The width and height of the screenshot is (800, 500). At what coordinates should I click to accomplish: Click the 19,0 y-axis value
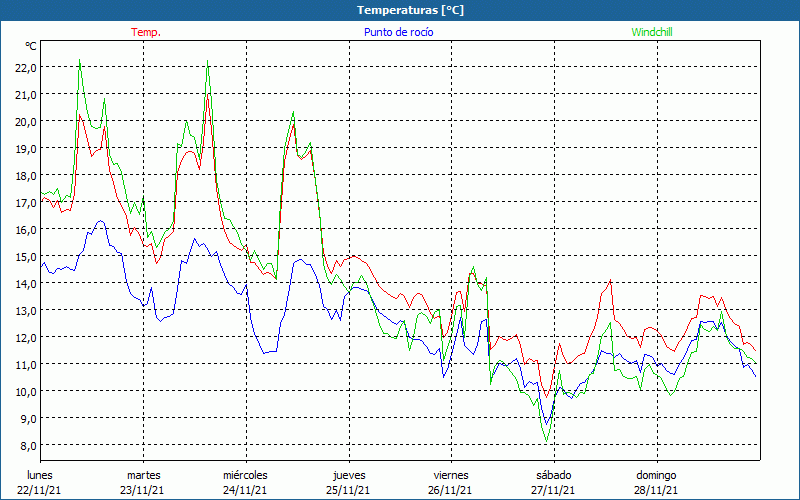click(26, 148)
